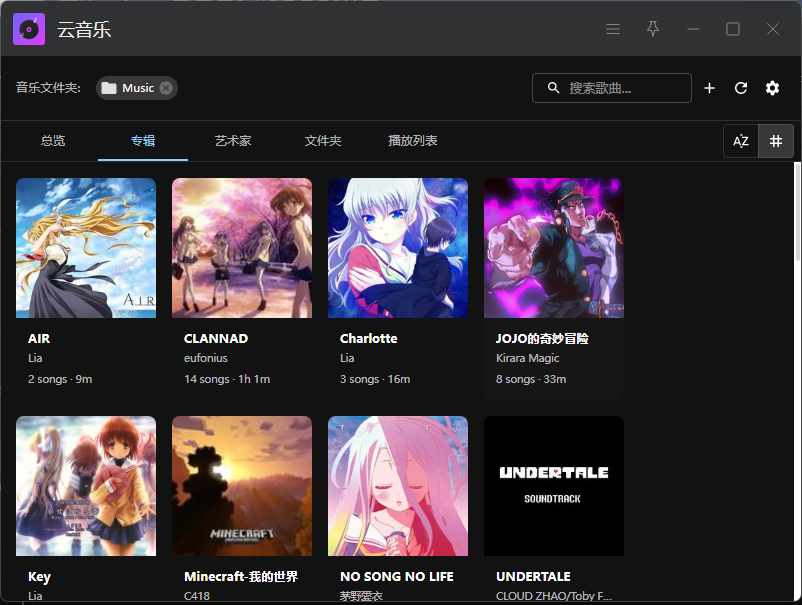Pin the window with the pin icon
The width and height of the screenshot is (802, 605).
653,29
